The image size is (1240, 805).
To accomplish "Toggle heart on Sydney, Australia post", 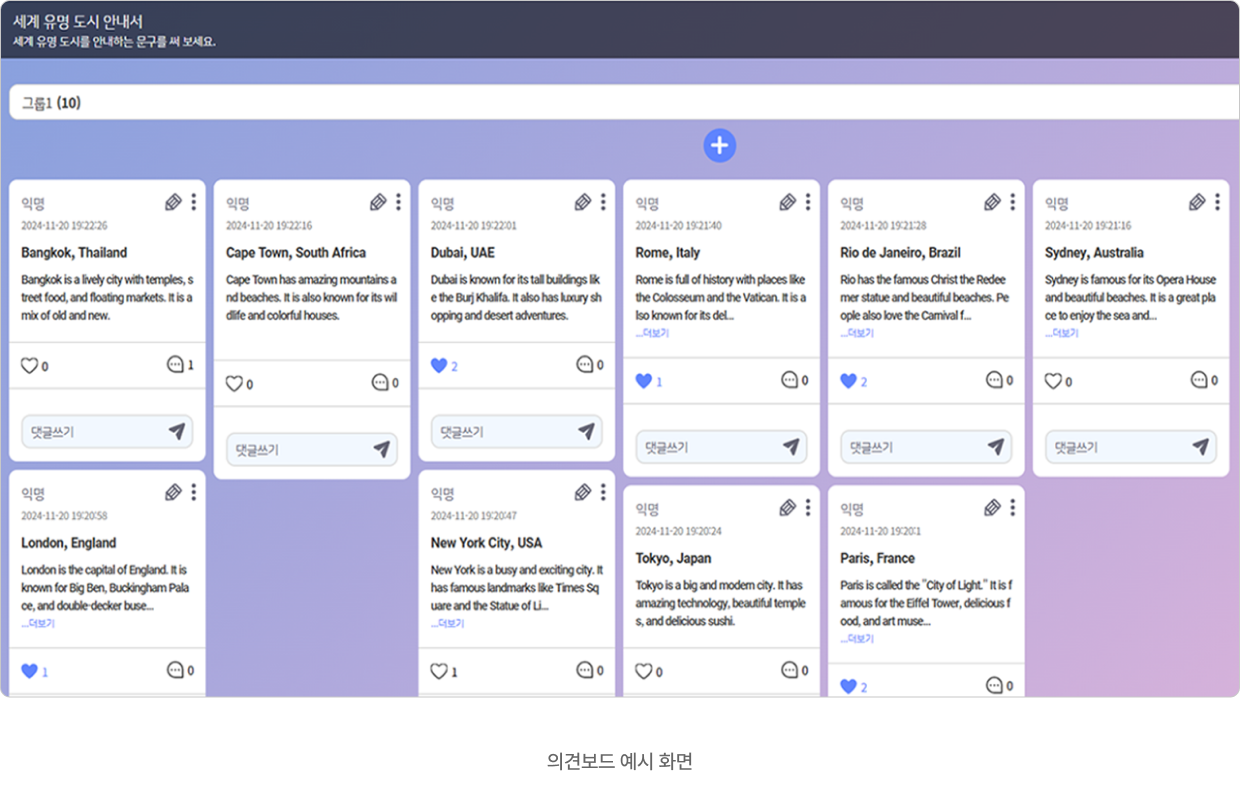I will 1053,381.
